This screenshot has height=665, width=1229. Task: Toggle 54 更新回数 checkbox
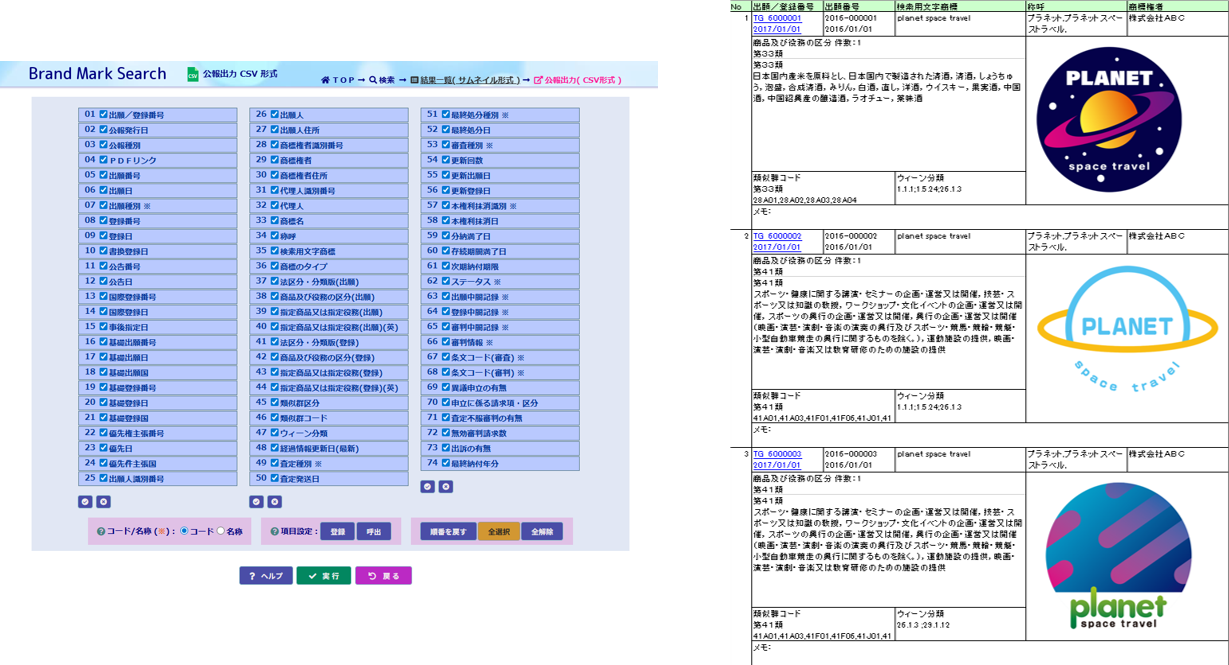446,160
